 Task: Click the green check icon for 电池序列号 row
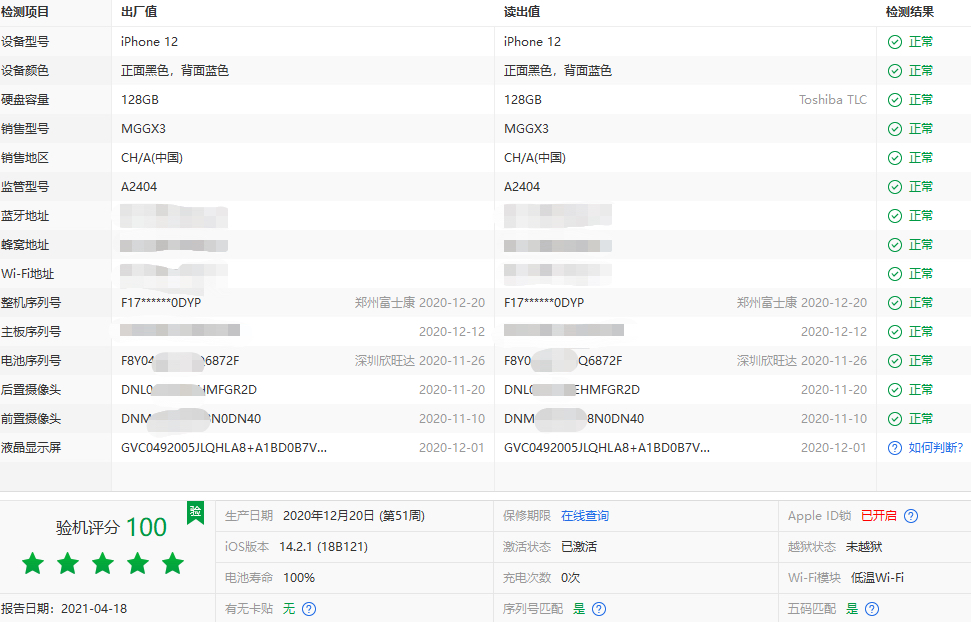[x=895, y=361]
